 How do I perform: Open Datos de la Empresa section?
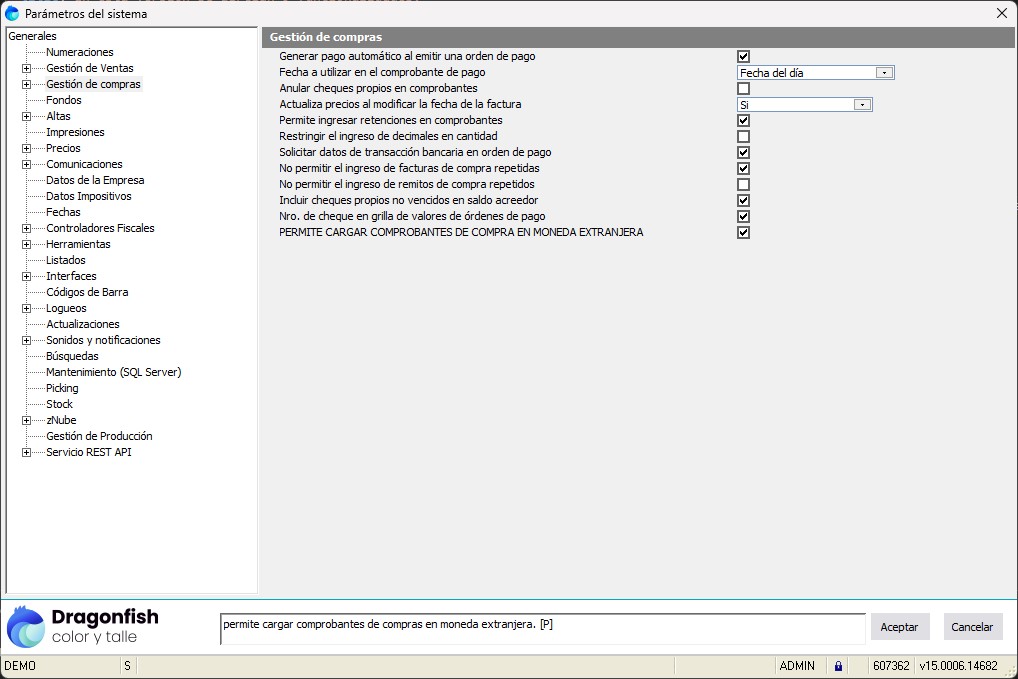(x=95, y=180)
